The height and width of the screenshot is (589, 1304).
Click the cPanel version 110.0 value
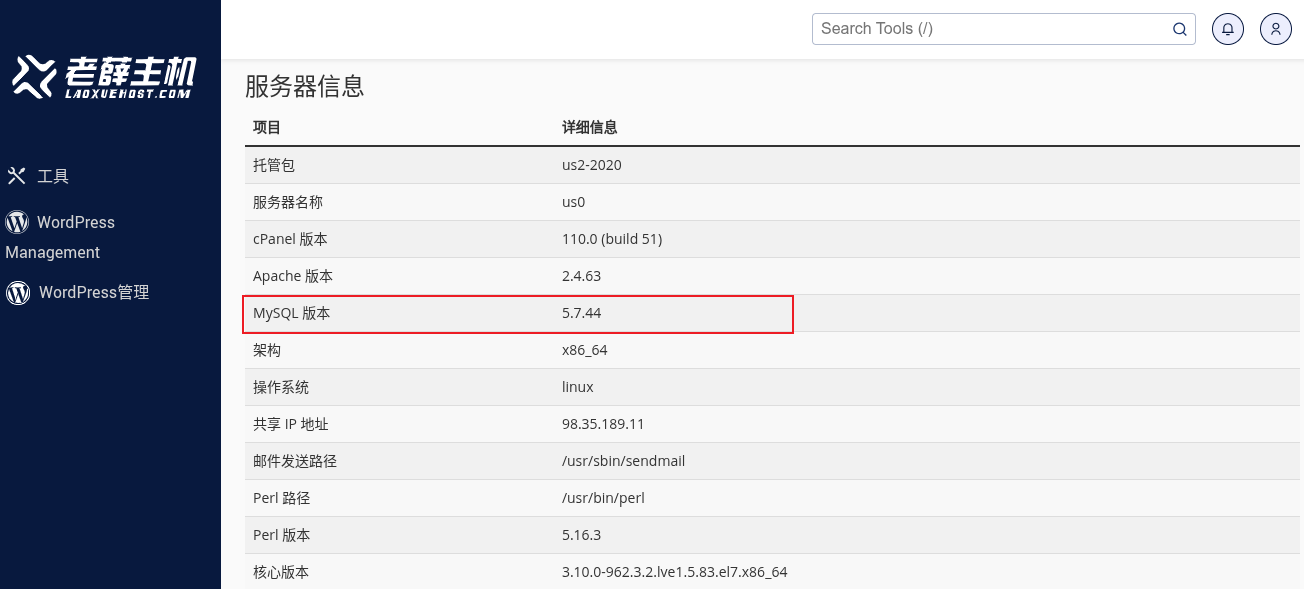tap(612, 239)
